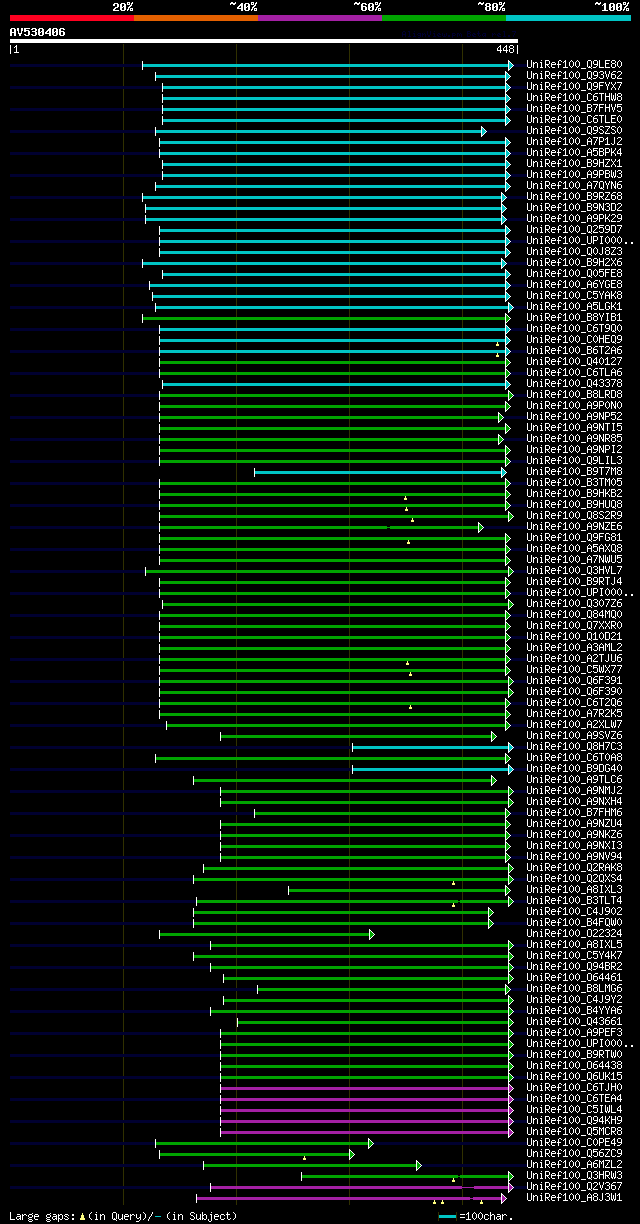Click the UniRef100_B9DG40 label

(574, 769)
